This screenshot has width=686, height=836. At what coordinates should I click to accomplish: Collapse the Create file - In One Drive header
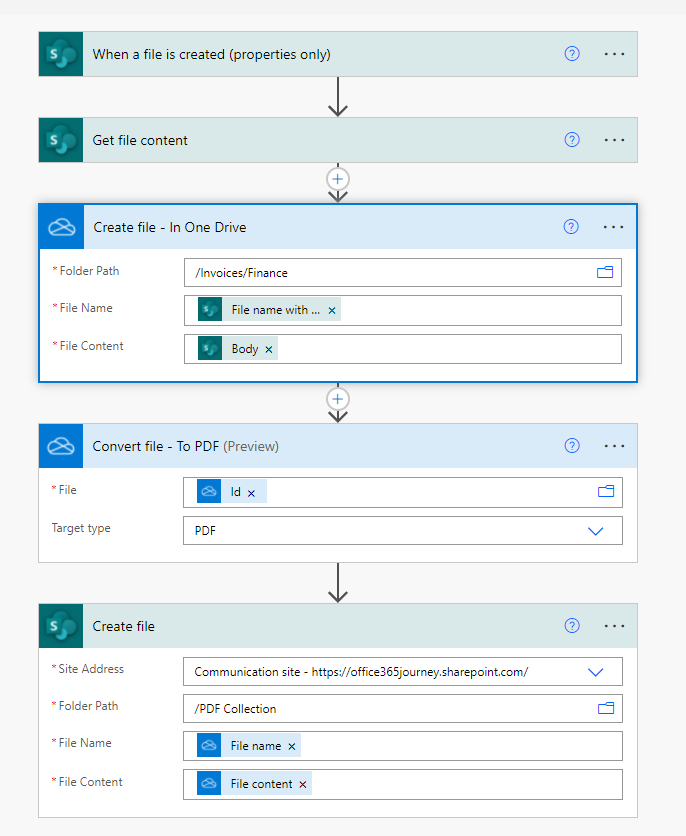(x=322, y=227)
